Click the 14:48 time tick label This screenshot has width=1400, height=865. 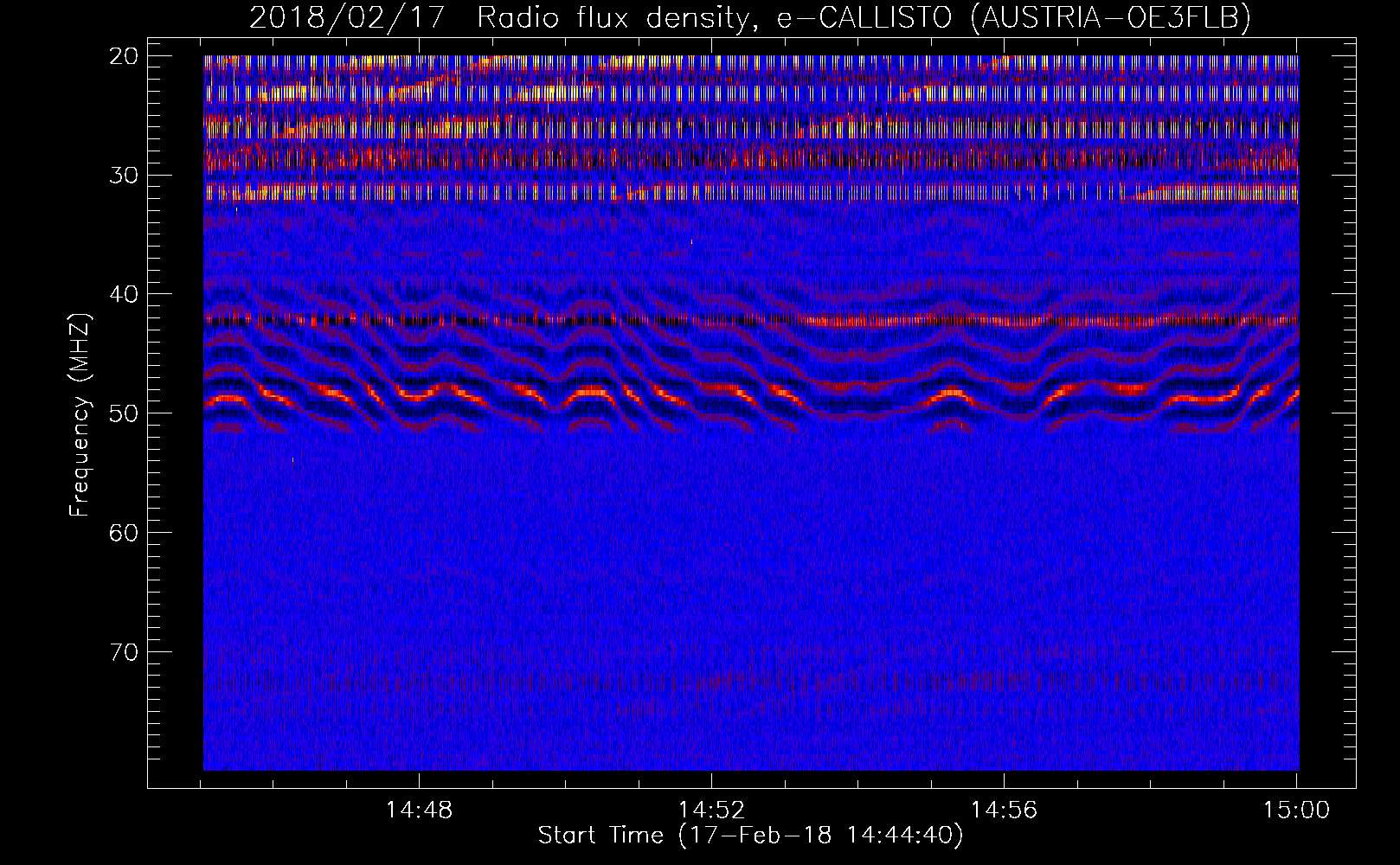(419, 811)
